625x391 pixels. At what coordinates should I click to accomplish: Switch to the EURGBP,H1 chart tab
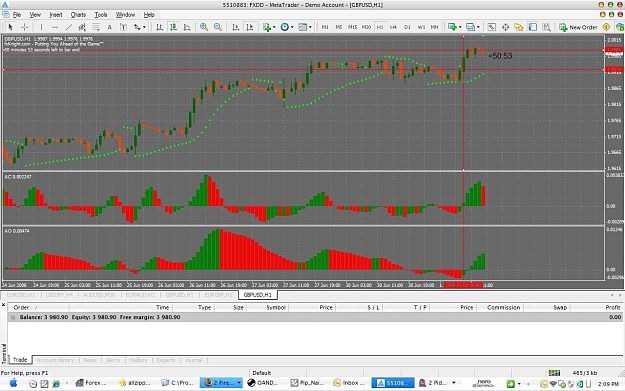218,295
